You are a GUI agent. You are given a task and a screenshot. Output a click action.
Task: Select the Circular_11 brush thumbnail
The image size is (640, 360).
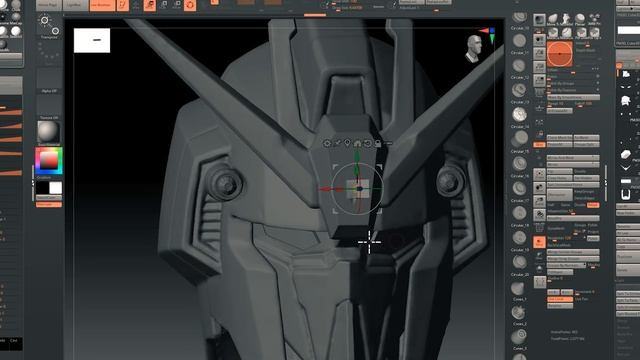(520, 40)
